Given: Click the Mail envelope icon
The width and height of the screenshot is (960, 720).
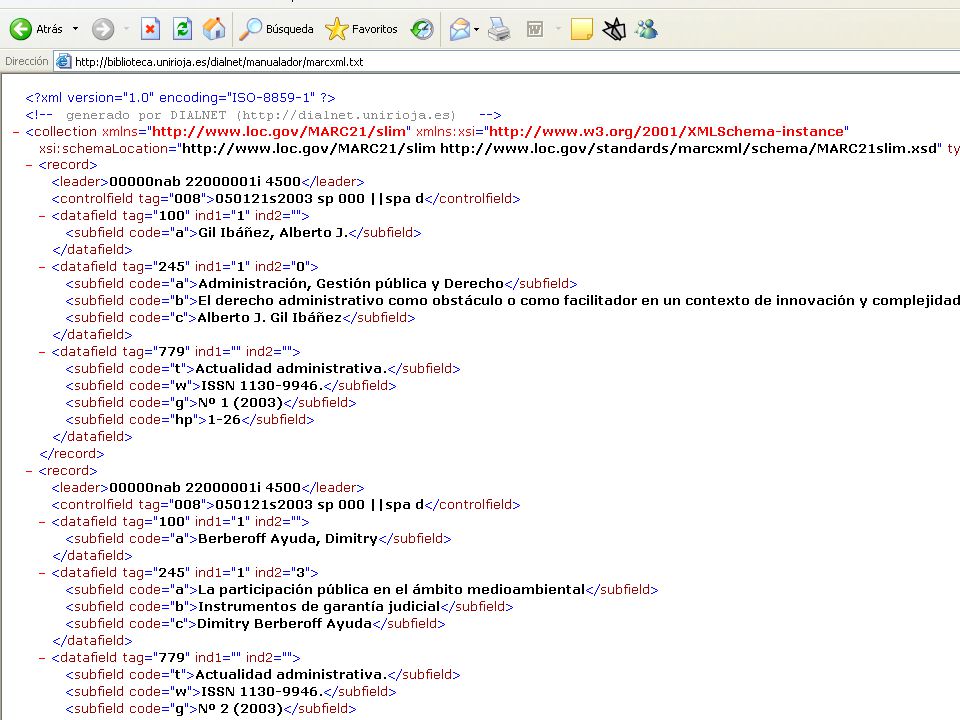Looking at the screenshot, I should click(459, 29).
